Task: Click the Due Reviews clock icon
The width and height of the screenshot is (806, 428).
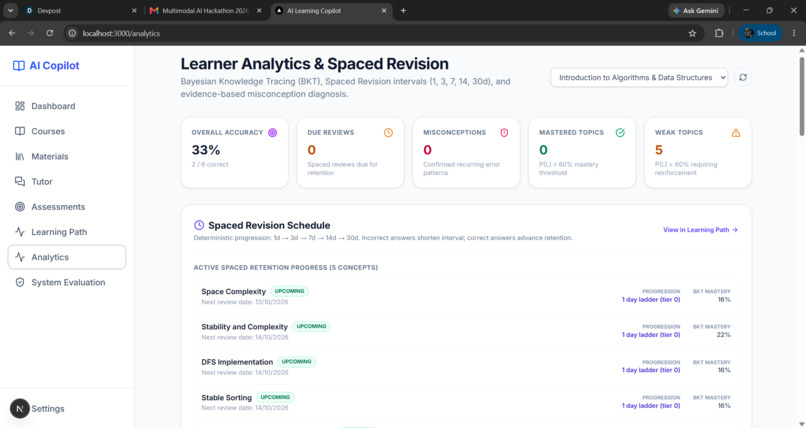Action: [388, 133]
